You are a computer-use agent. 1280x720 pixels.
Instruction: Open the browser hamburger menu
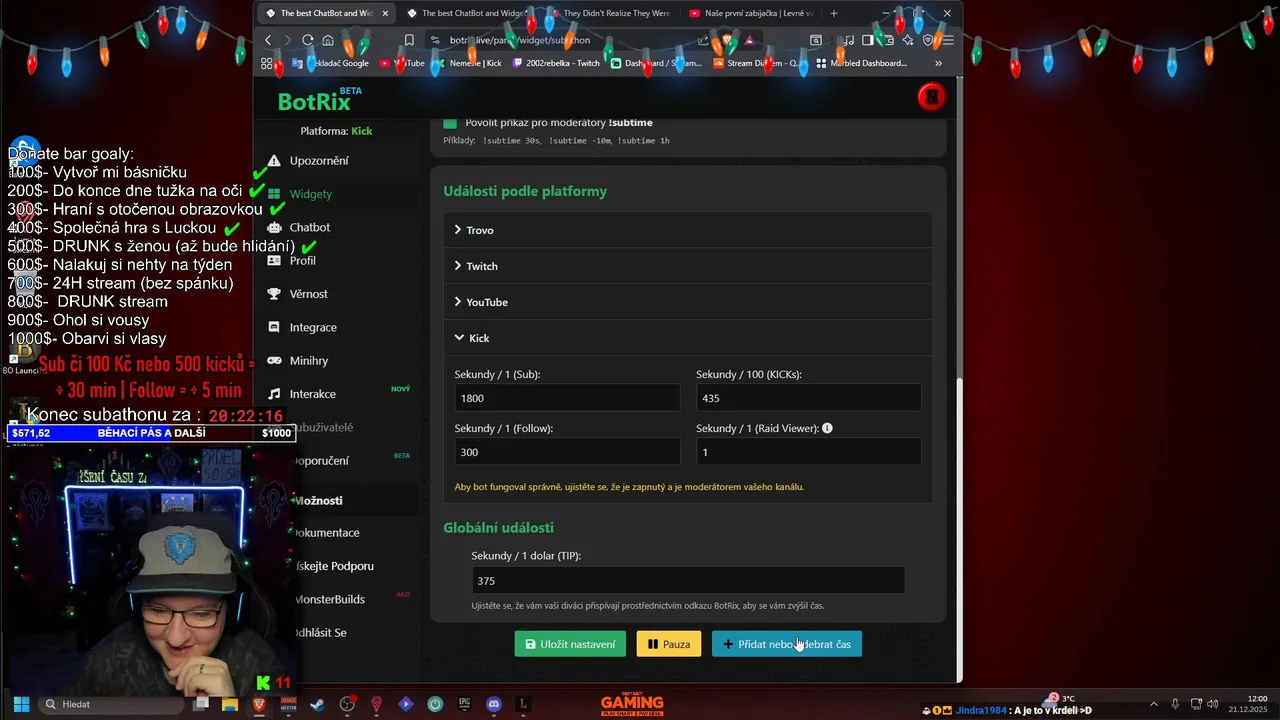[x=947, y=40]
